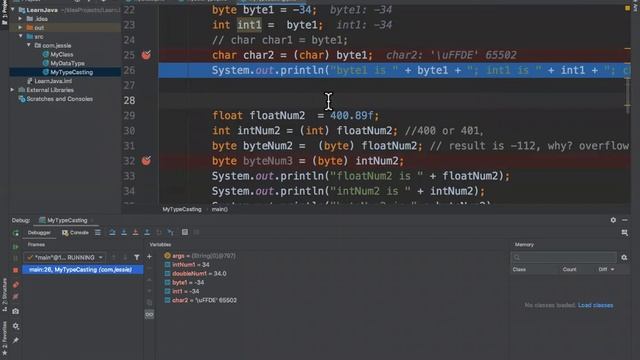Image resolution: width=640 pixels, height=360 pixels.
Task: Select the byte1 = -34 variable row
Action: 184,282
